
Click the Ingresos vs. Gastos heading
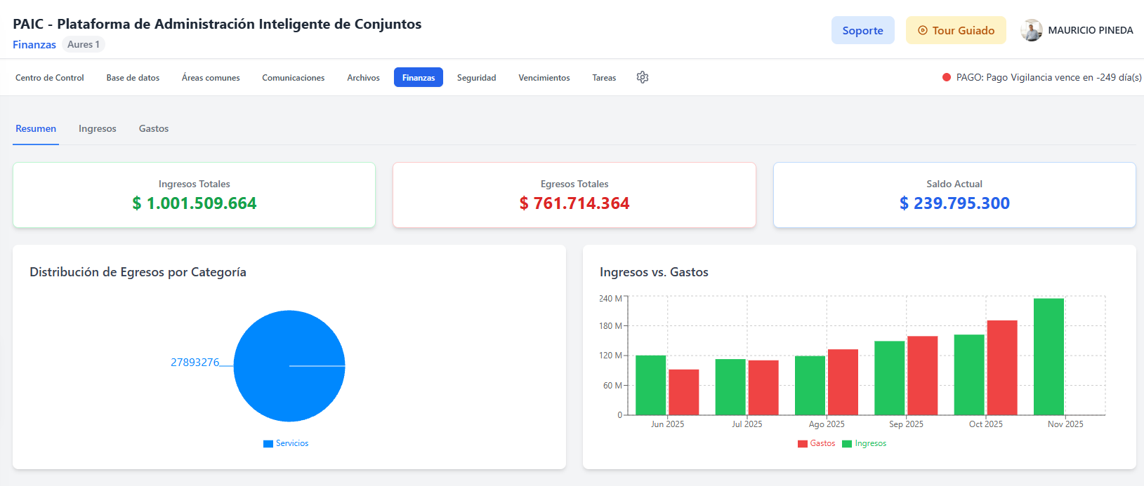[654, 273]
